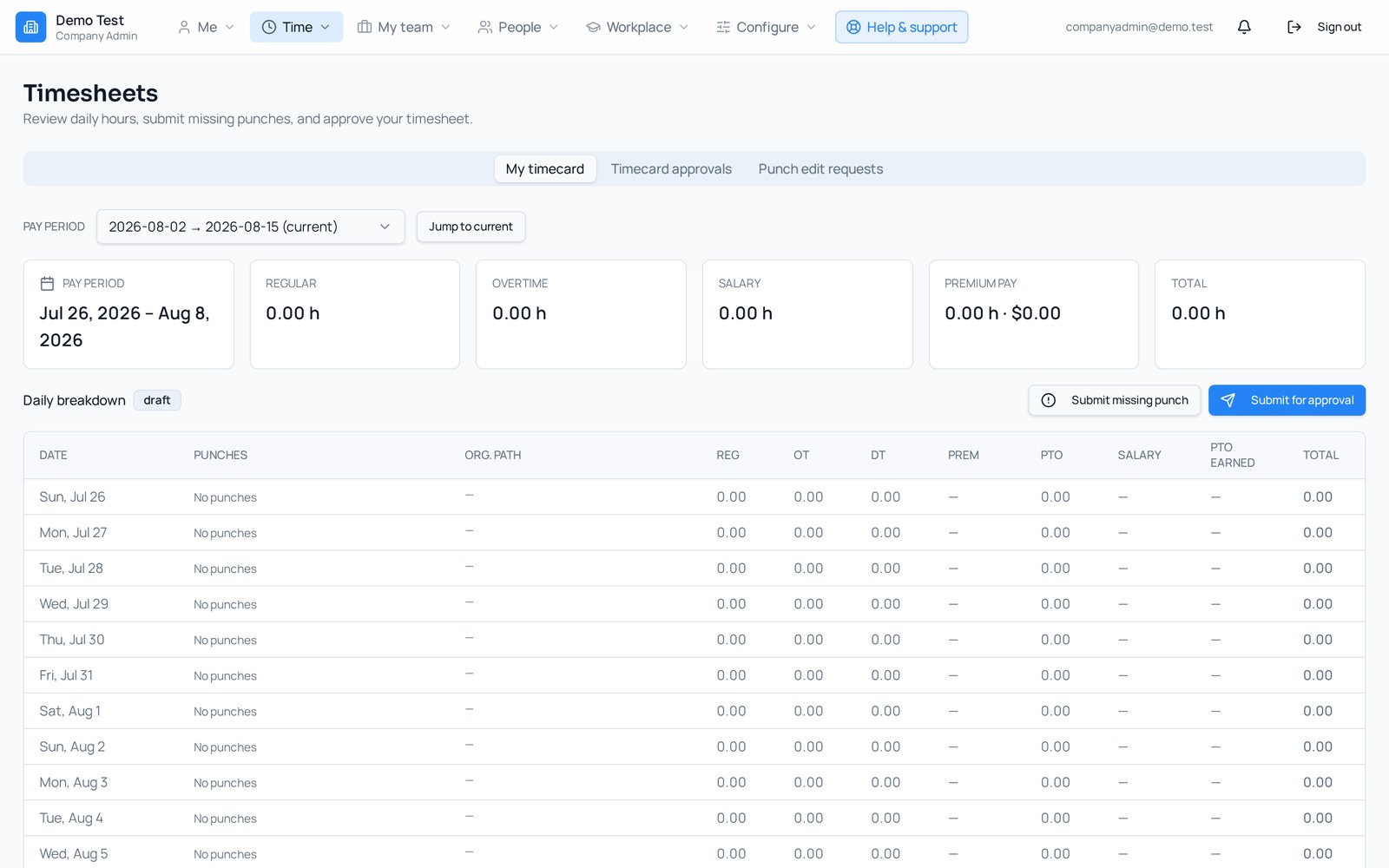Expand the Time menu chevron
This screenshot has width=1389, height=868.
click(326, 27)
